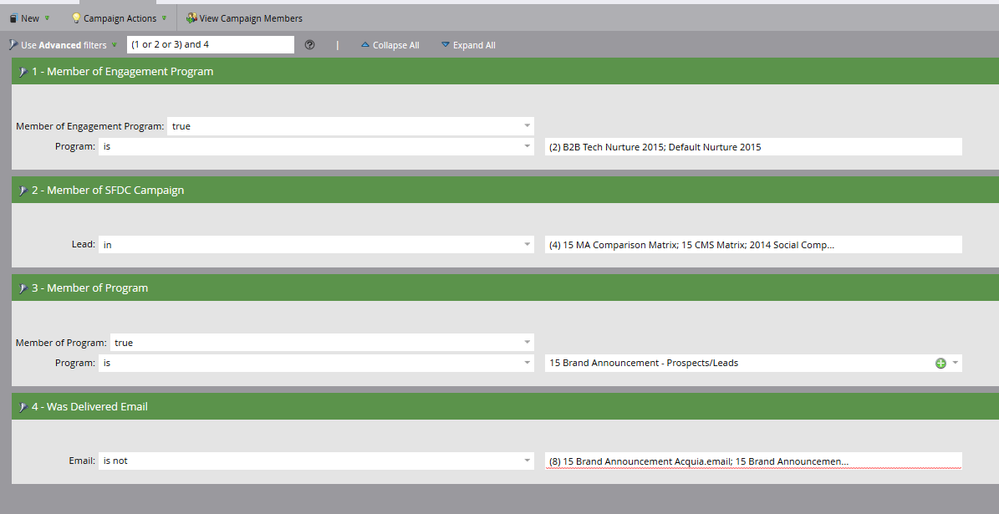This screenshot has width=999, height=514.
Task: Open the Email 'is not' operator dropdown
Action: coord(316,461)
